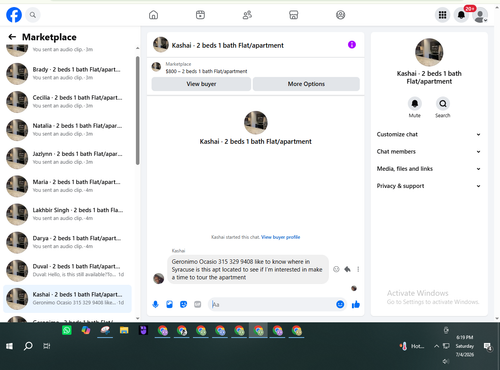Click the More Options button

tap(306, 84)
